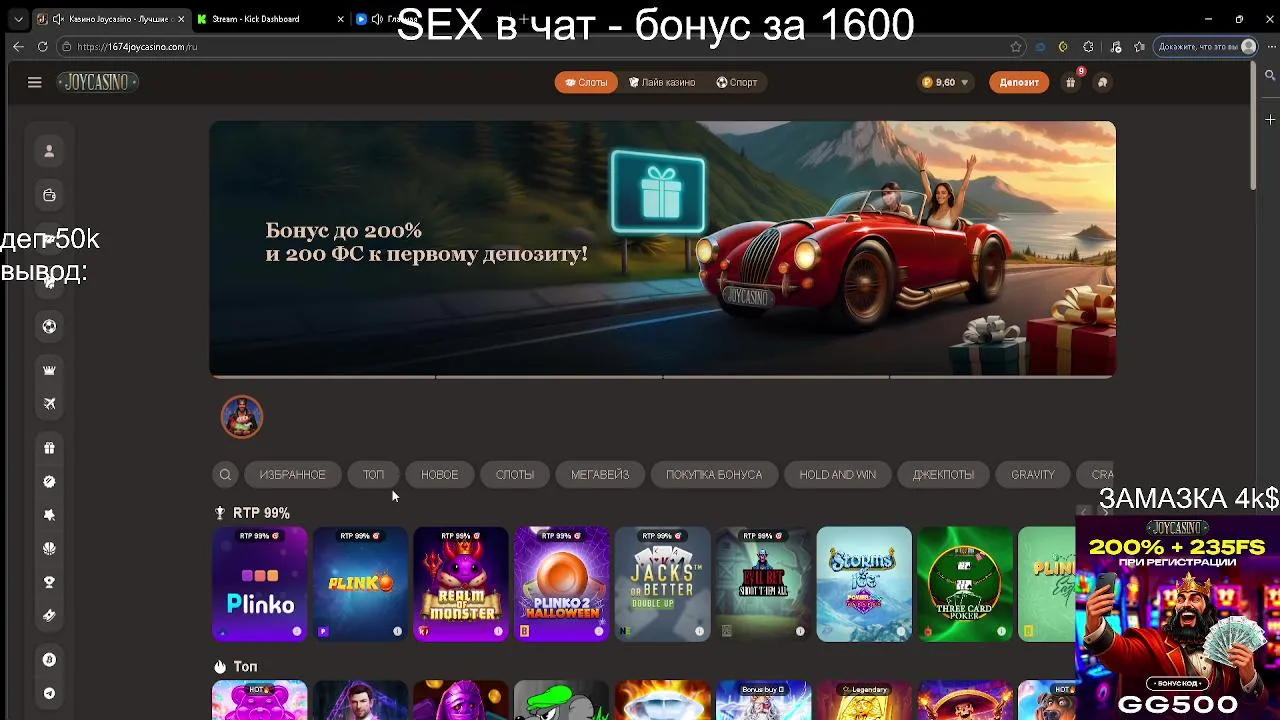This screenshot has height=720, width=1280.
Task: Open Jacks or Better Double Up thumbnail
Action: click(662, 584)
